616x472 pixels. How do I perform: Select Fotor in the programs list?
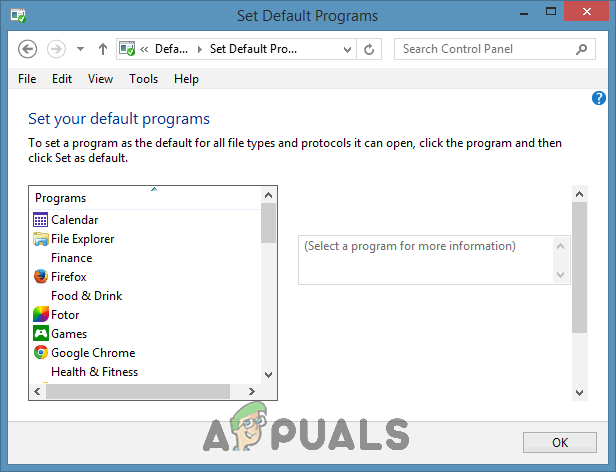65,315
